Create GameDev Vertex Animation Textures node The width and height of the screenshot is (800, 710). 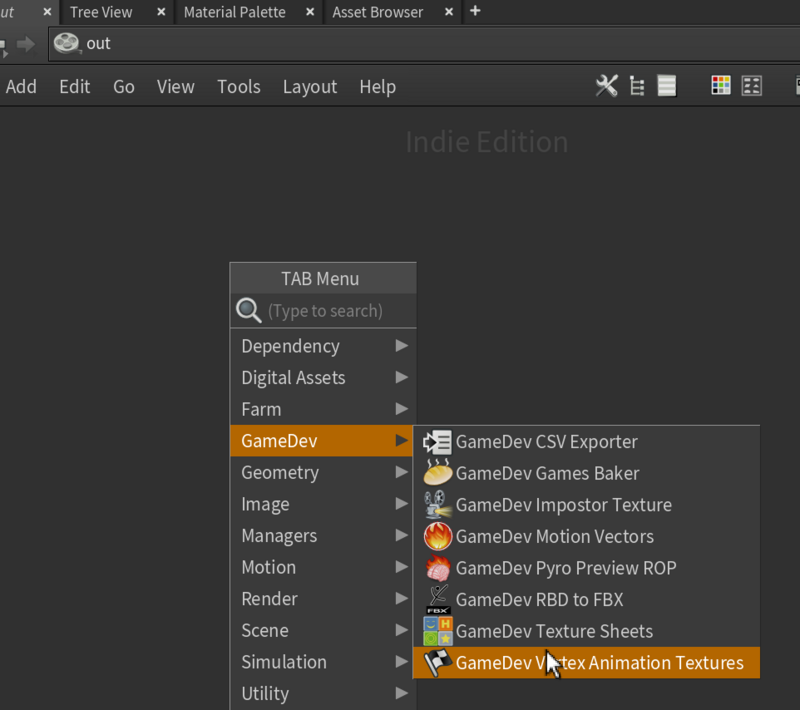point(586,663)
